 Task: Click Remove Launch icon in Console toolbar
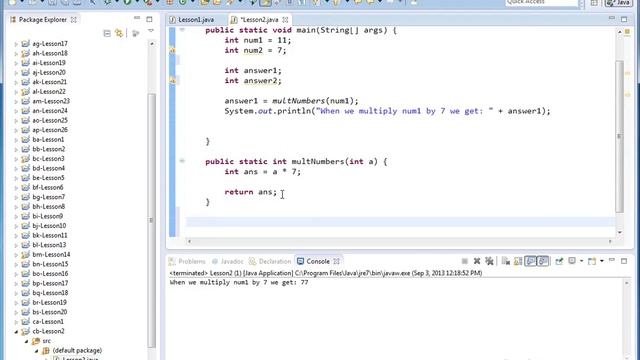pos(477,261)
